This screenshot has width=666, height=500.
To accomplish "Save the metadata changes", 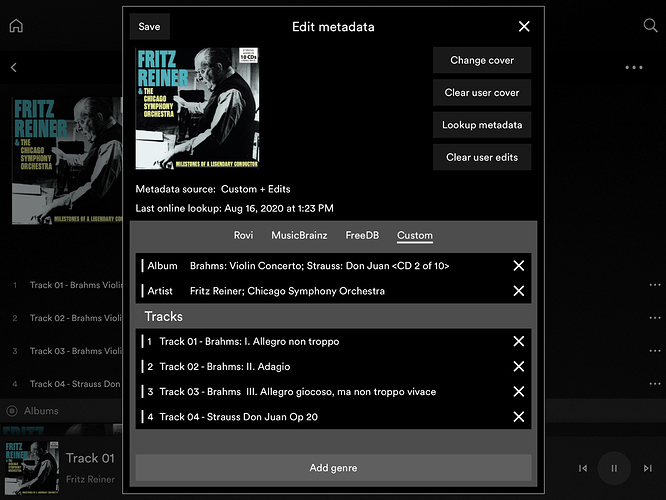I will pos(150,26).
